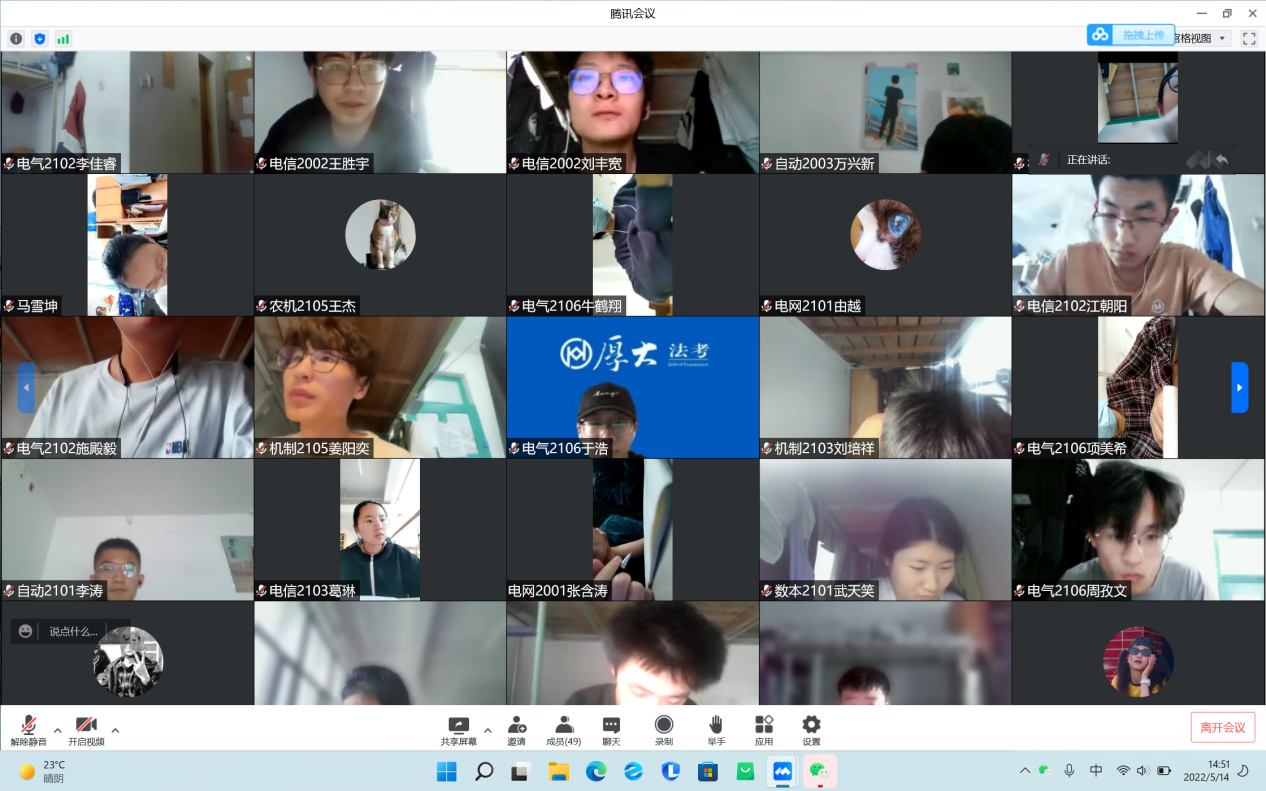The height and width of the screenshot is (791, 1266).
Task: Open Microsoft Store from the taskbar
Action: [708, 771]
